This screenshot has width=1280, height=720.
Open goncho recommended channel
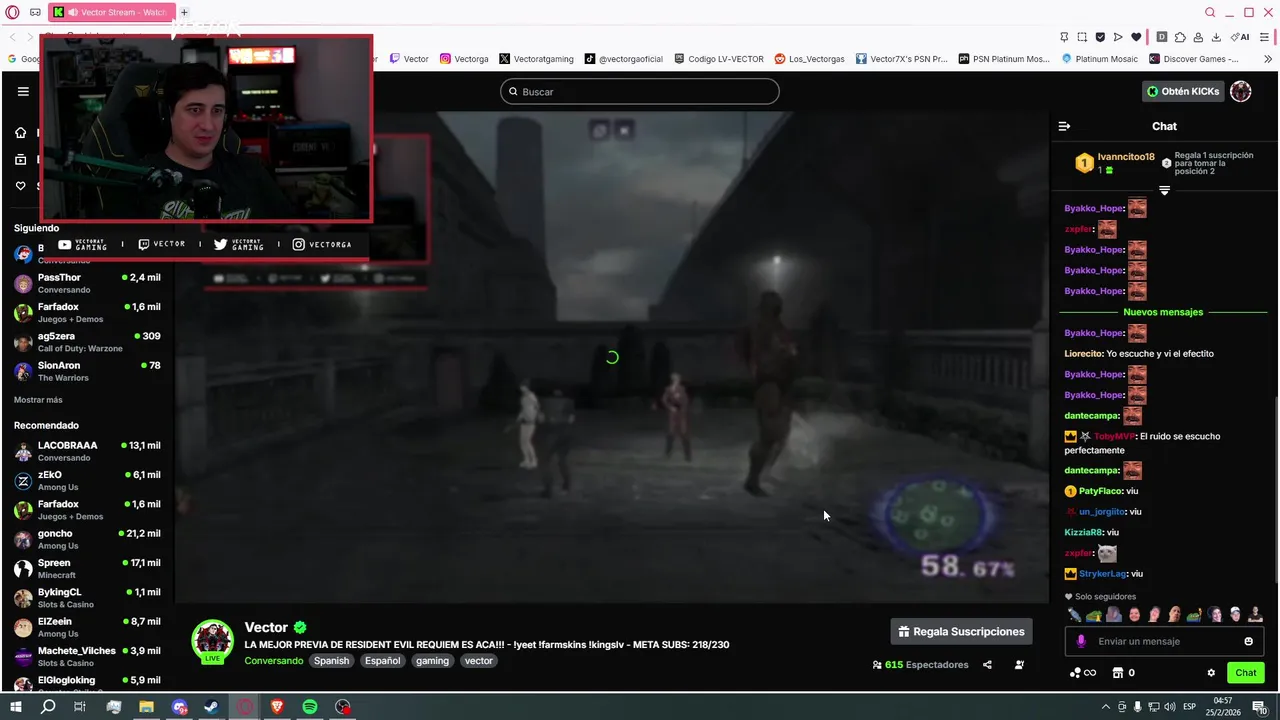[88, 539]
